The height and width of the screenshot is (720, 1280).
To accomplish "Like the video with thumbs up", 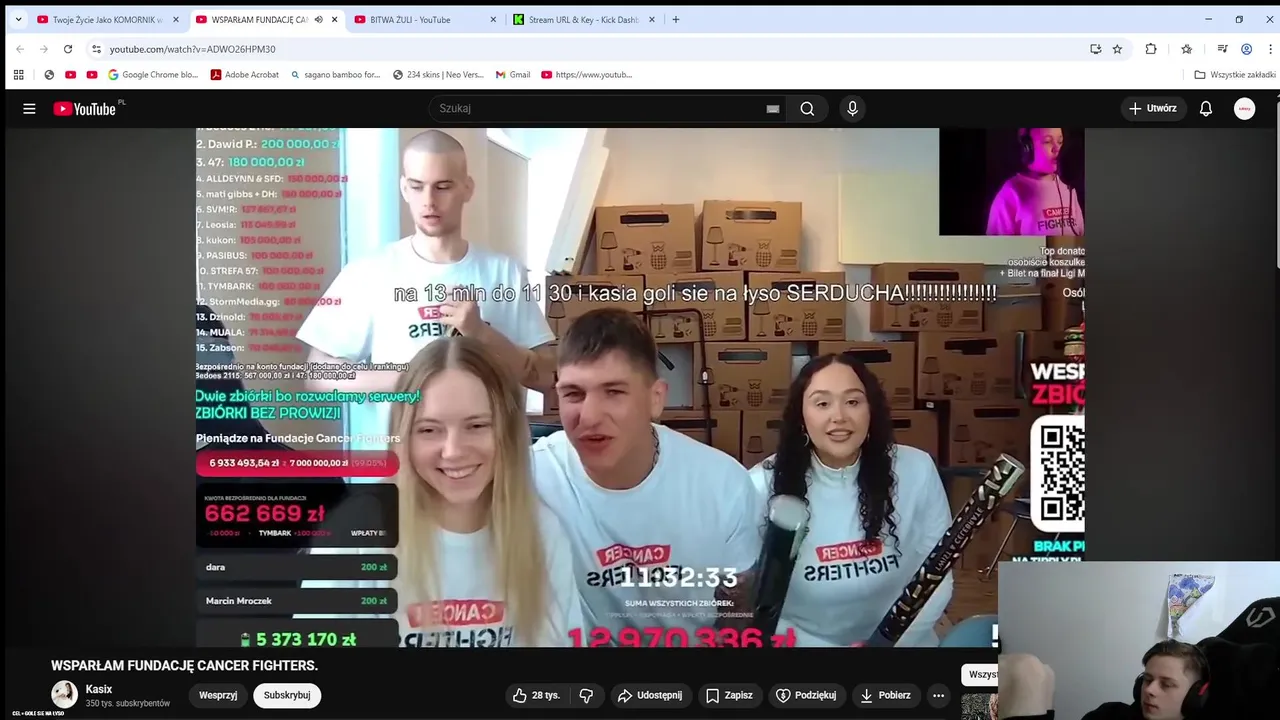I will [x=537, y=695].
